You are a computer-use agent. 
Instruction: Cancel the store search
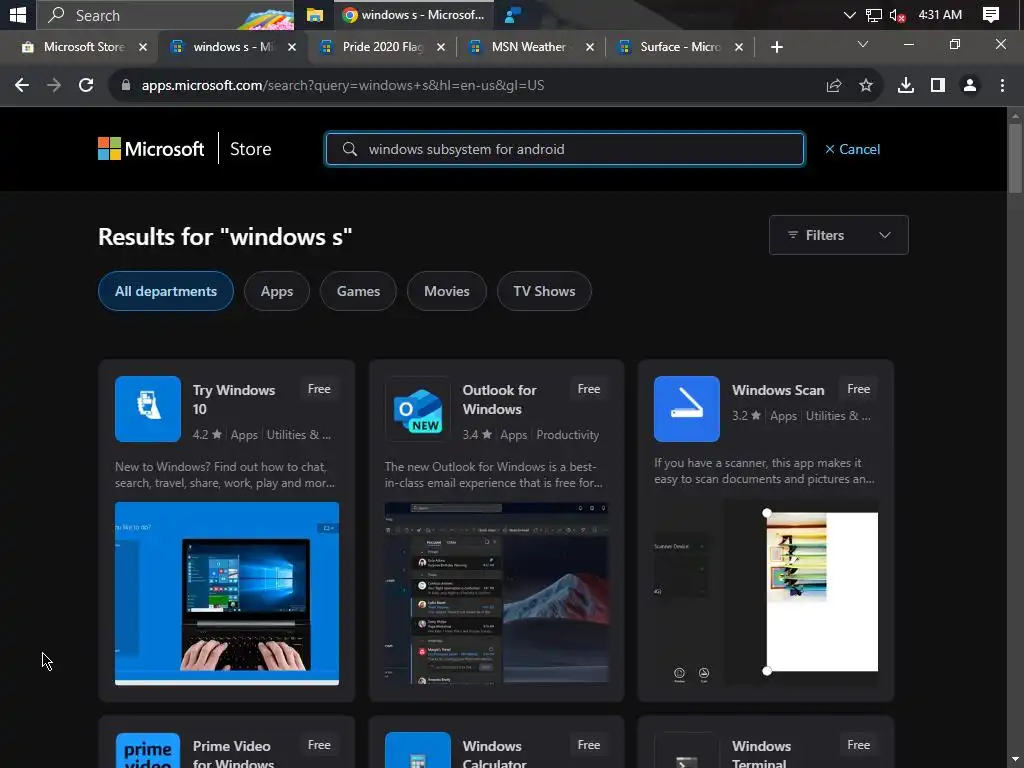tap(852, 149)
